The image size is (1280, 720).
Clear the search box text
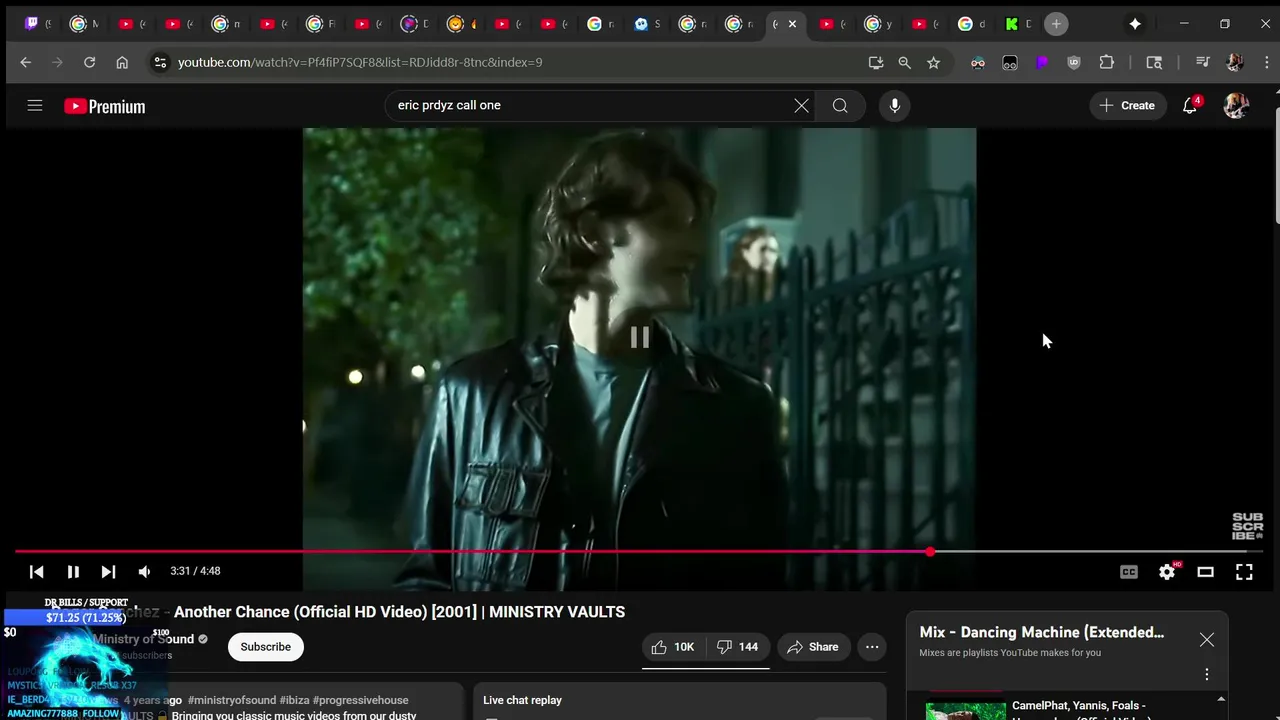tap(801, 105)
